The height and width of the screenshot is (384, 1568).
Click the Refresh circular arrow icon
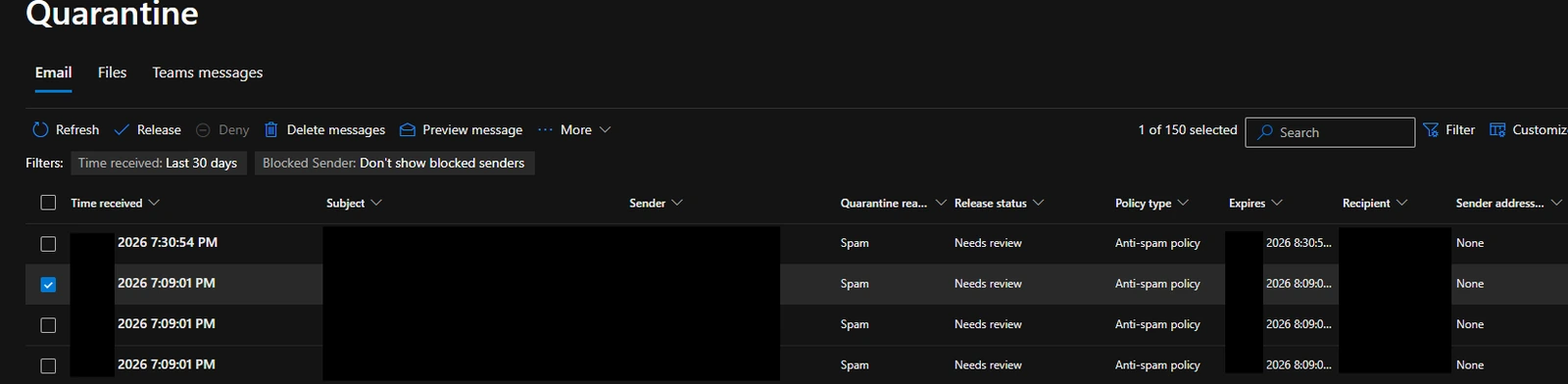pyautogui.click(x=40, y=130)
